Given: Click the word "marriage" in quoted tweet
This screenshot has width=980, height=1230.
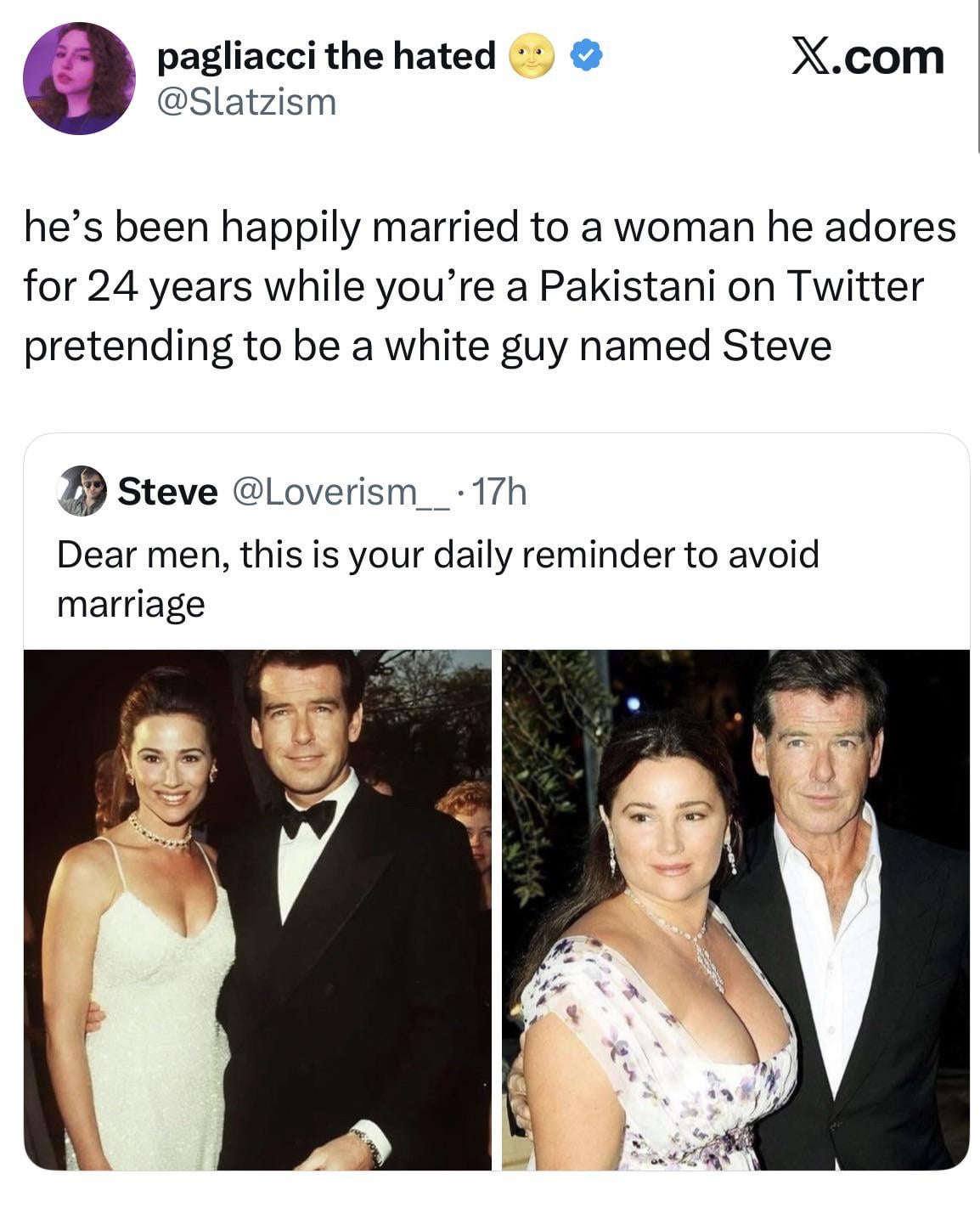Looking at the screenshot, I should pyautogui.click(x=131, y=604).
